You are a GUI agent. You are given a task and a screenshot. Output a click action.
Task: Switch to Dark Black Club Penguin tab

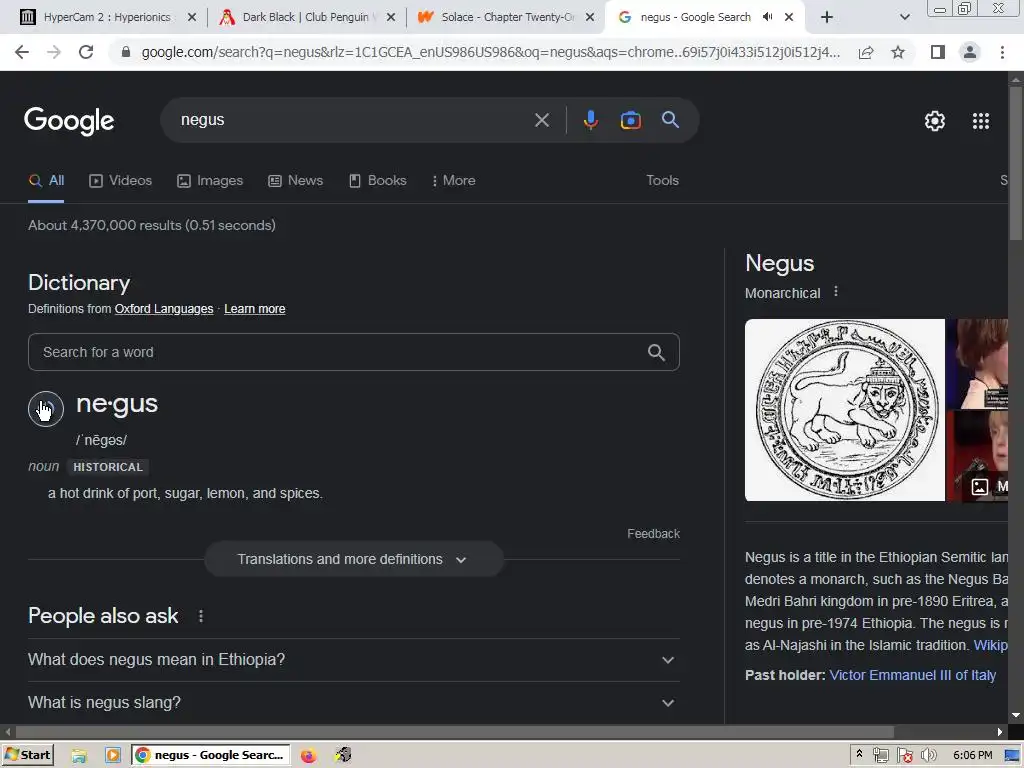[306, 17]
